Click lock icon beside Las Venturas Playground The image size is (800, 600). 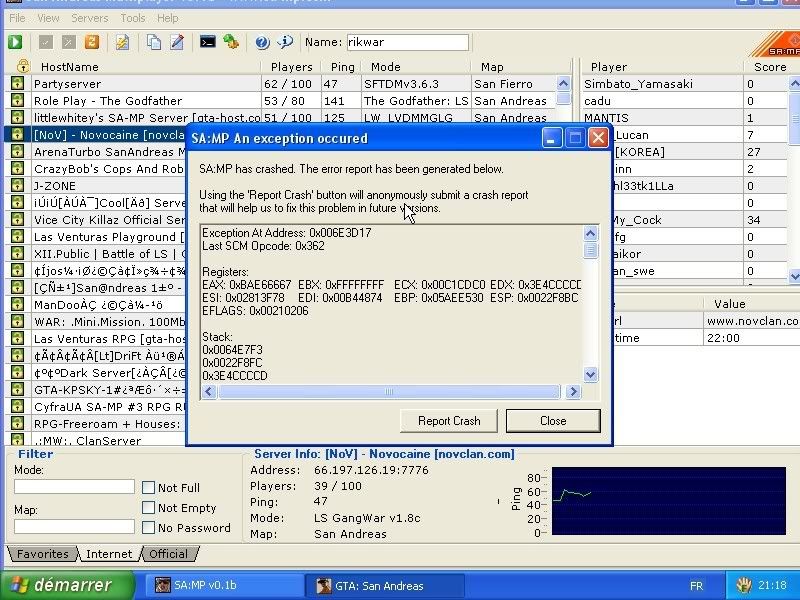pyautogui.click(x=17, y=237)
